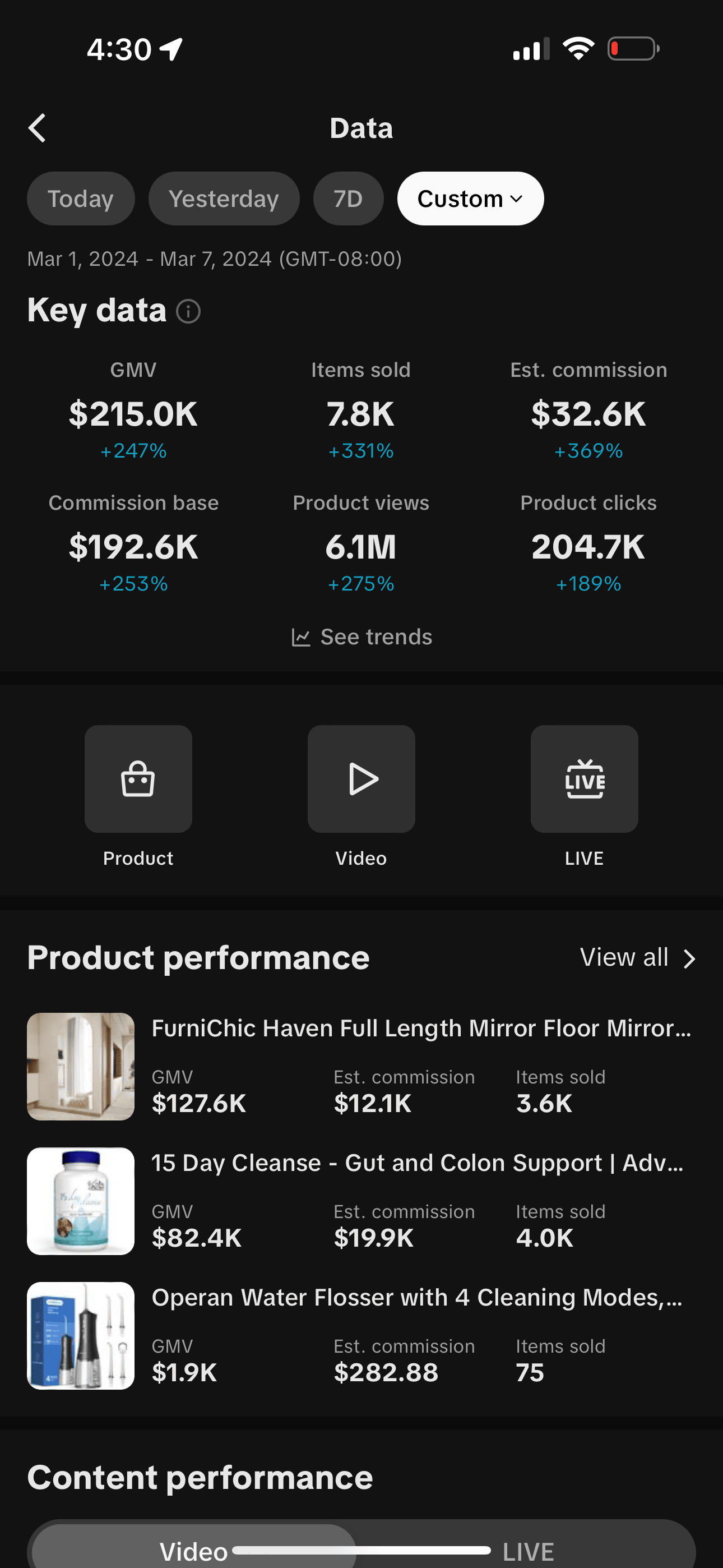Expand View all product performance
Image resolution: width=723 pixels, height=1568 pixels.
tap(637, 957)
